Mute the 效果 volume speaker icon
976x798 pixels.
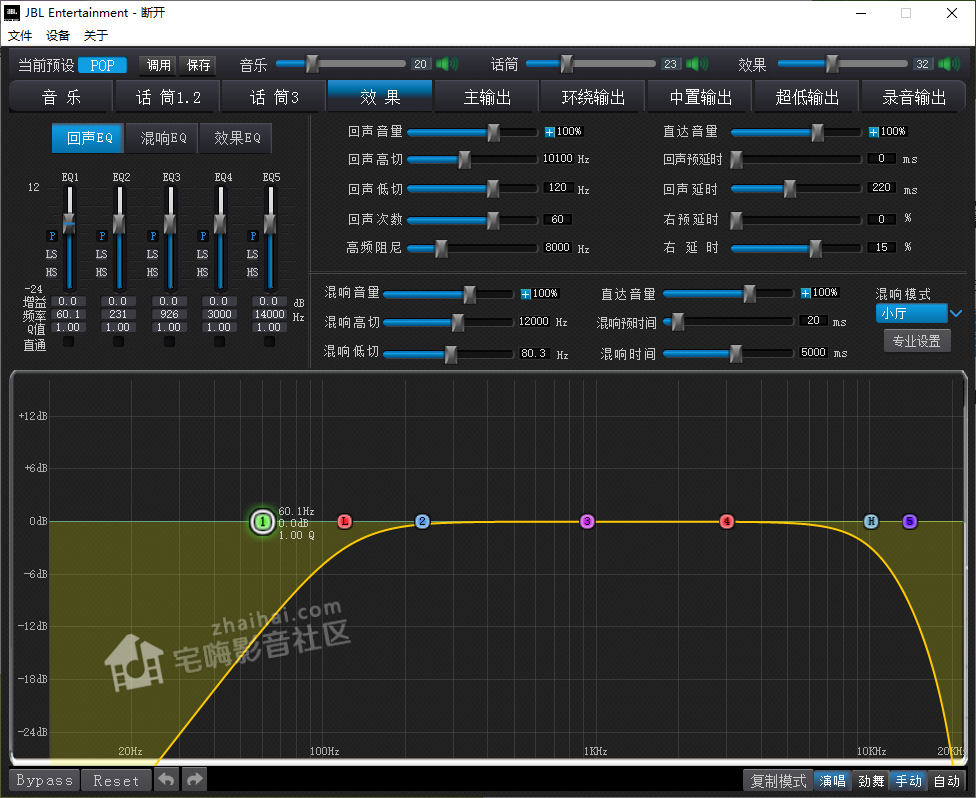pos(949,64)
